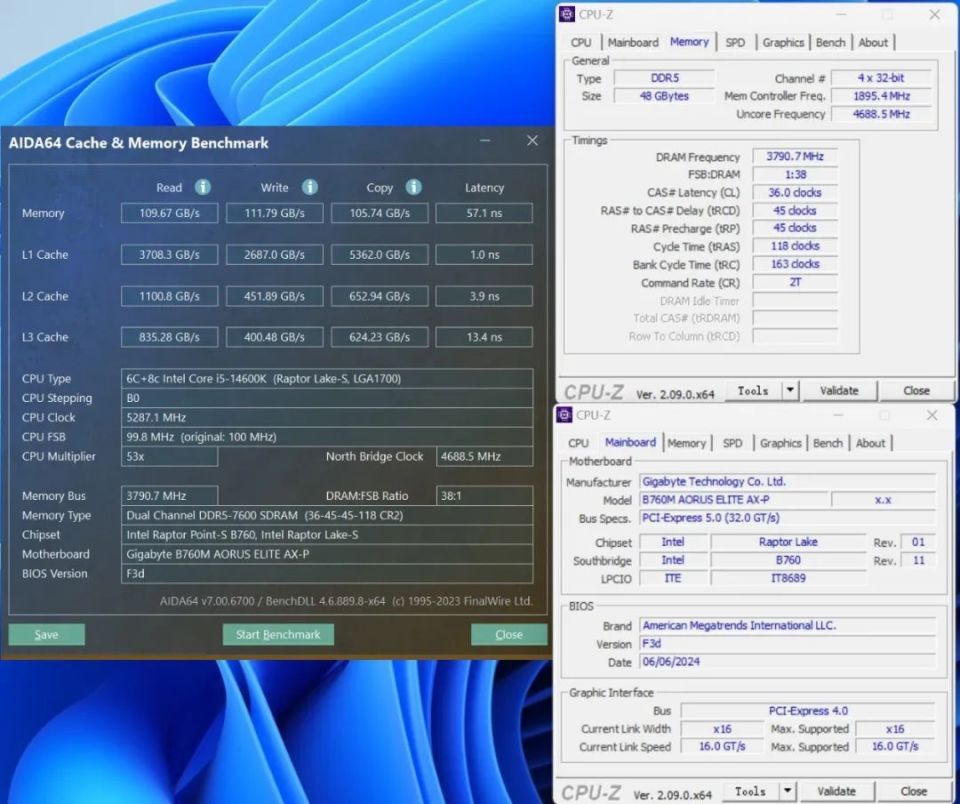Click Close button in bottom CPU-Z window
The height and width of the screenshot is (804, 960).
point(914,791)
